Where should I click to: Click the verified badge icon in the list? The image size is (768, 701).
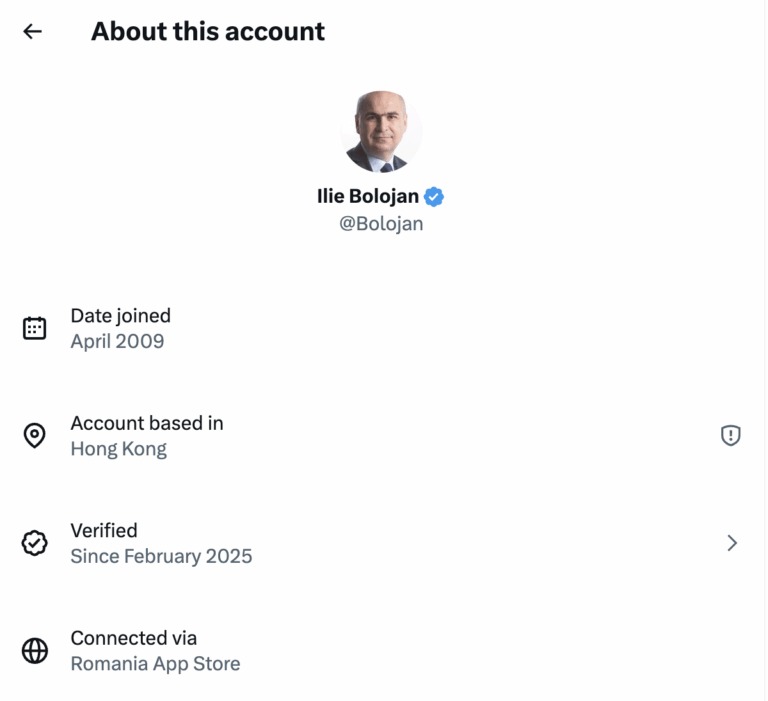[35, 543]
